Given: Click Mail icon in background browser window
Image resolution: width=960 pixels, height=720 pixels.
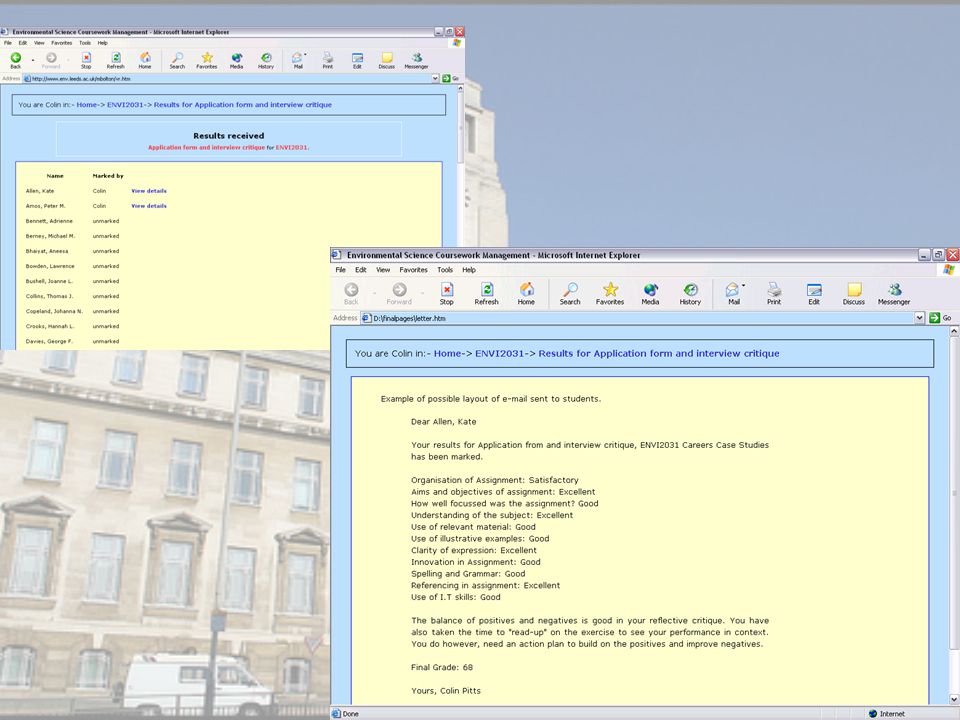Looking at the screenshot, I should point(298,60).
